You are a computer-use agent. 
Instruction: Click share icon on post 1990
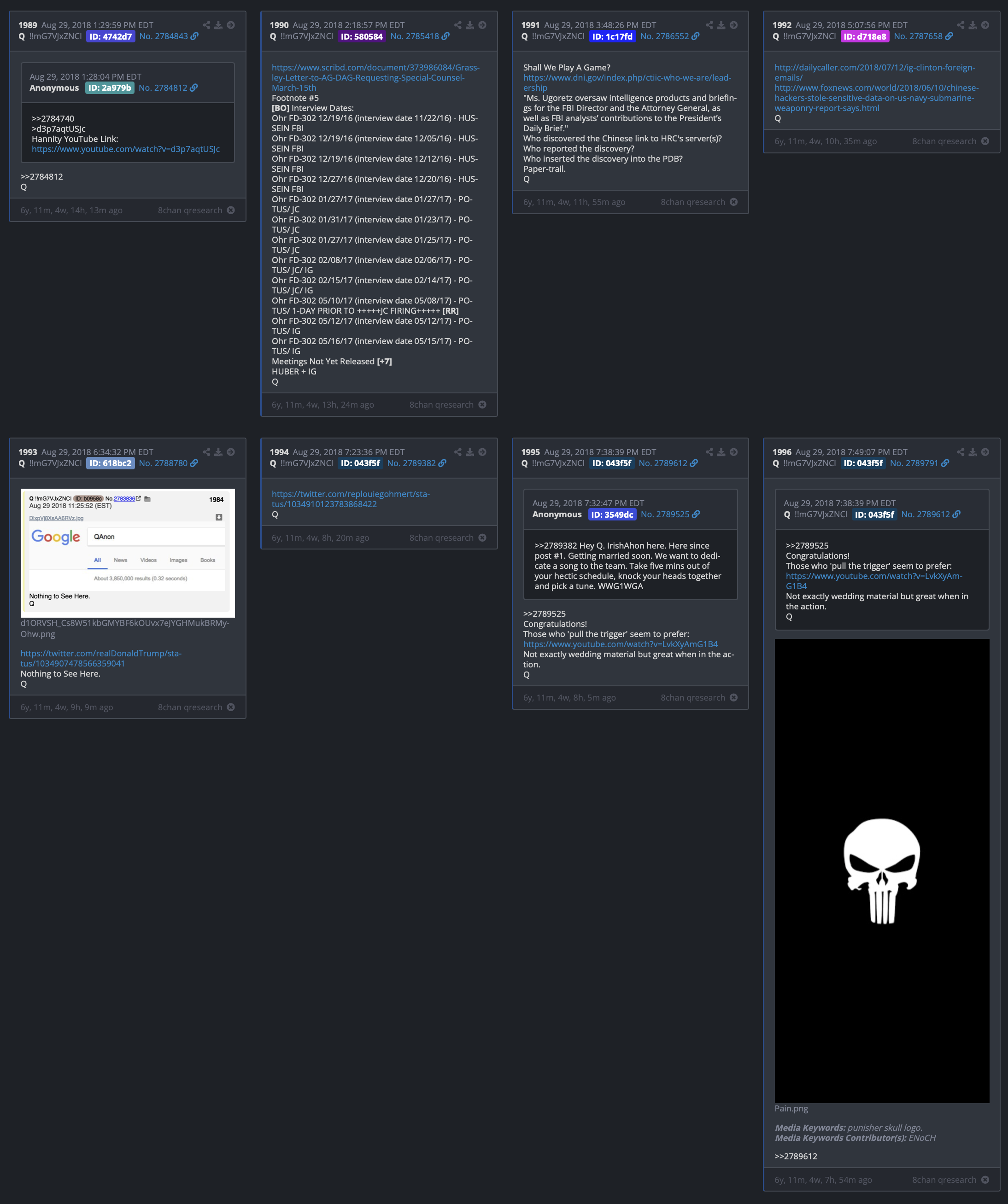[x=457, y=25]
